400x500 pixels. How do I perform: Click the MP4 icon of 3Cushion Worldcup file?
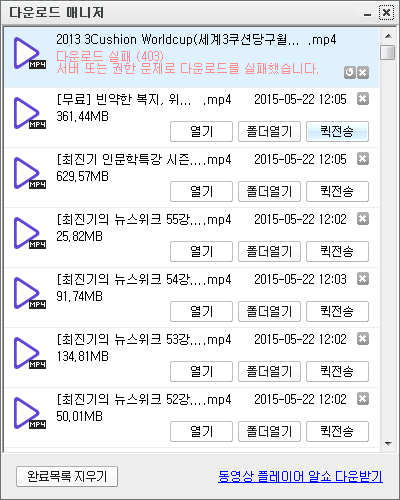point(30,53)
